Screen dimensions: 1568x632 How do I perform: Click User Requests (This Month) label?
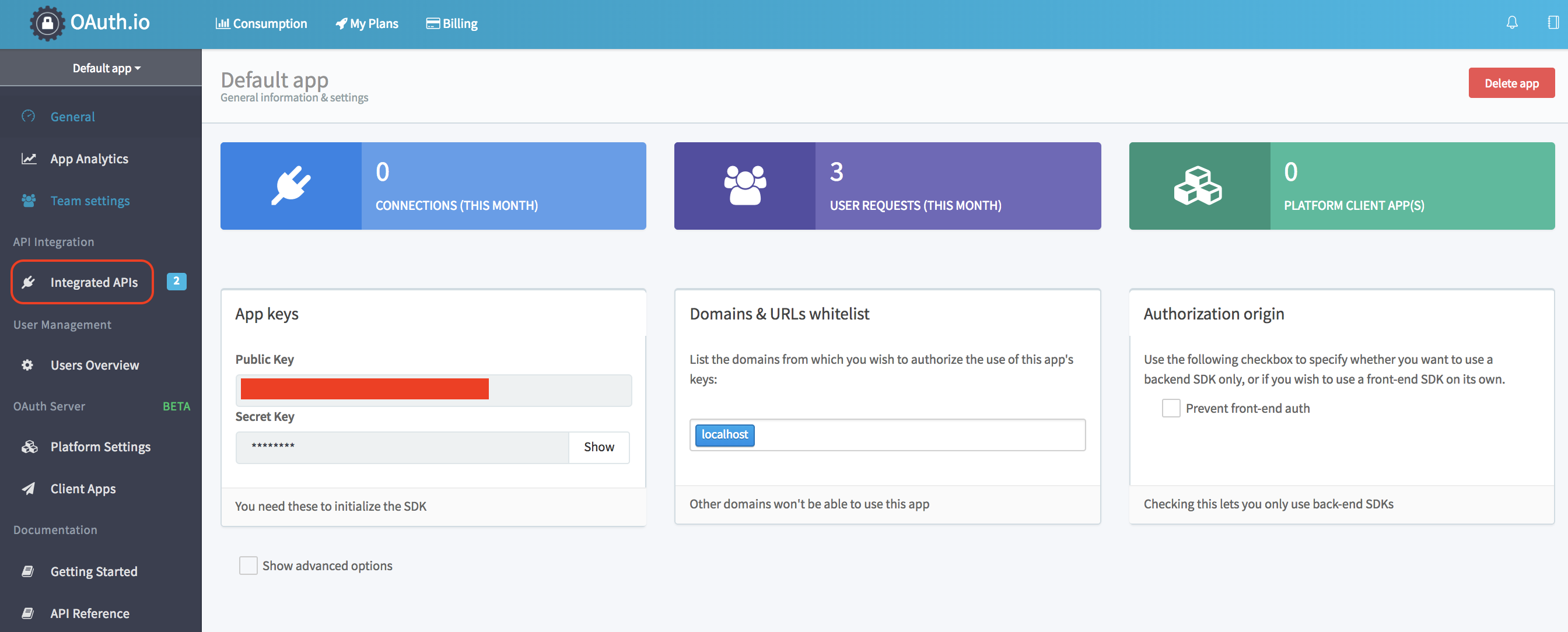(915, 206)
